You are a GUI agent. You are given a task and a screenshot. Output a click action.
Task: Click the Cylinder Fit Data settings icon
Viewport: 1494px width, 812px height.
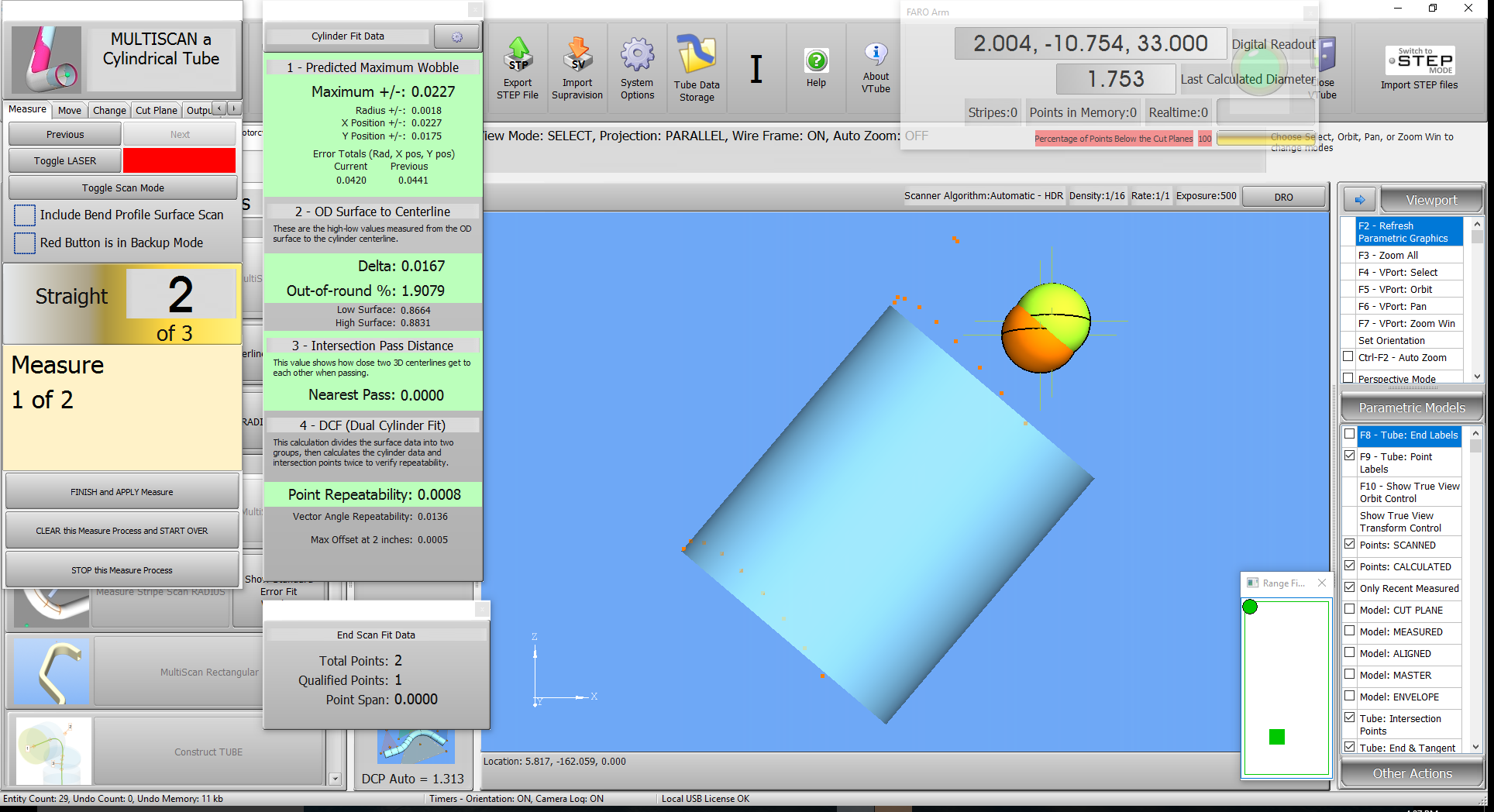click(456, 36)
